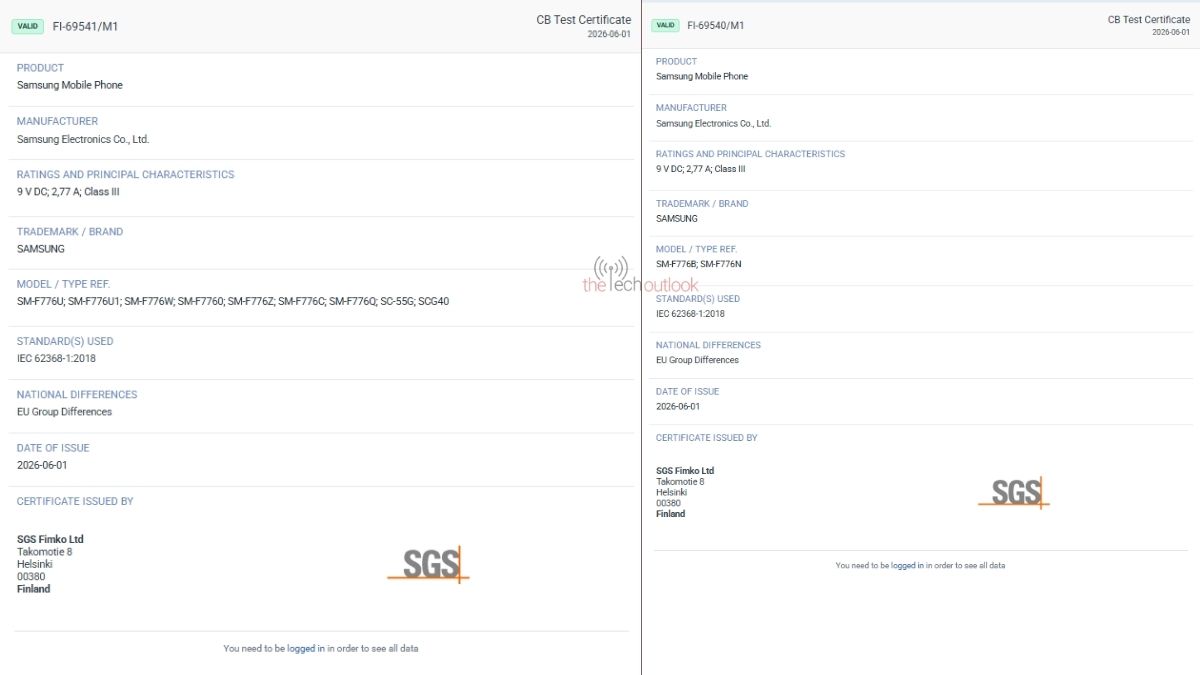The height and width of the screenshot is (675, 1200).
Task: Click "Samsung Mobile Phone" in left certificate
Action: [x=70, y=85]
